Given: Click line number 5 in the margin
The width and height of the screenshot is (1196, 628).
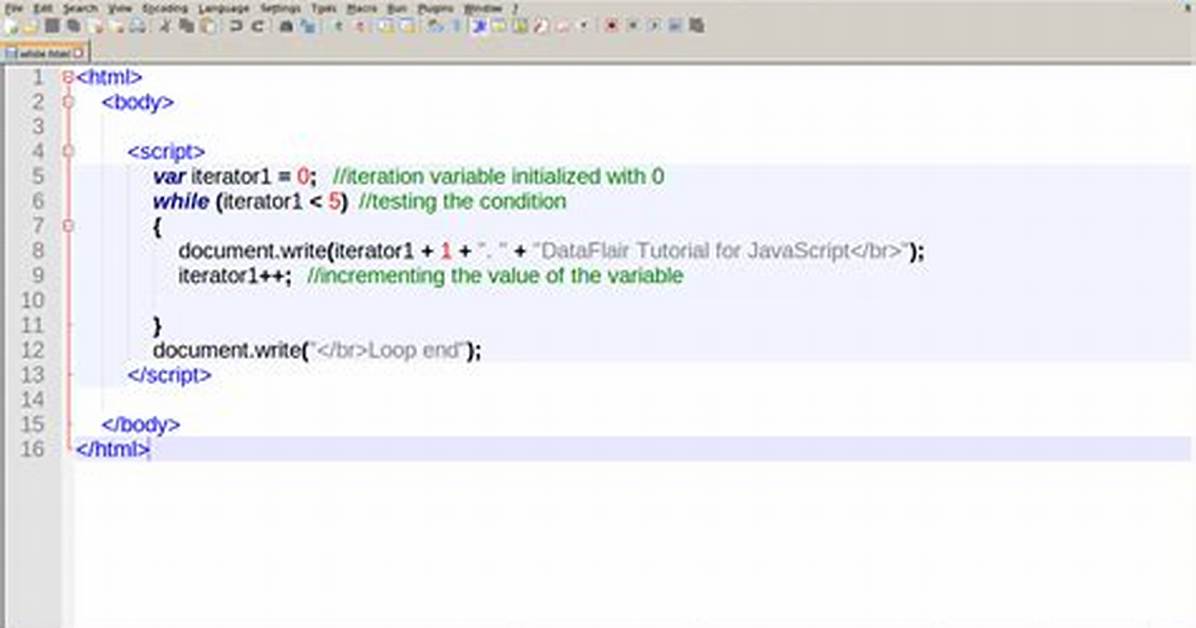Looking at the screenshot, I should [x=38, y=176].
